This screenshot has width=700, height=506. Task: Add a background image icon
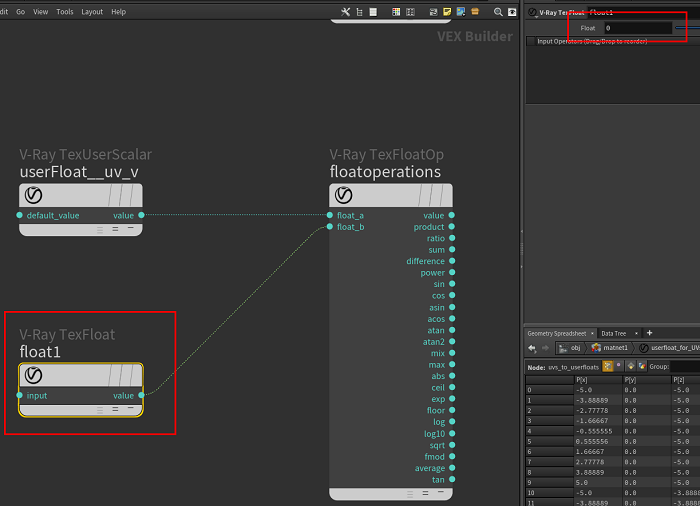pos(461,12)
